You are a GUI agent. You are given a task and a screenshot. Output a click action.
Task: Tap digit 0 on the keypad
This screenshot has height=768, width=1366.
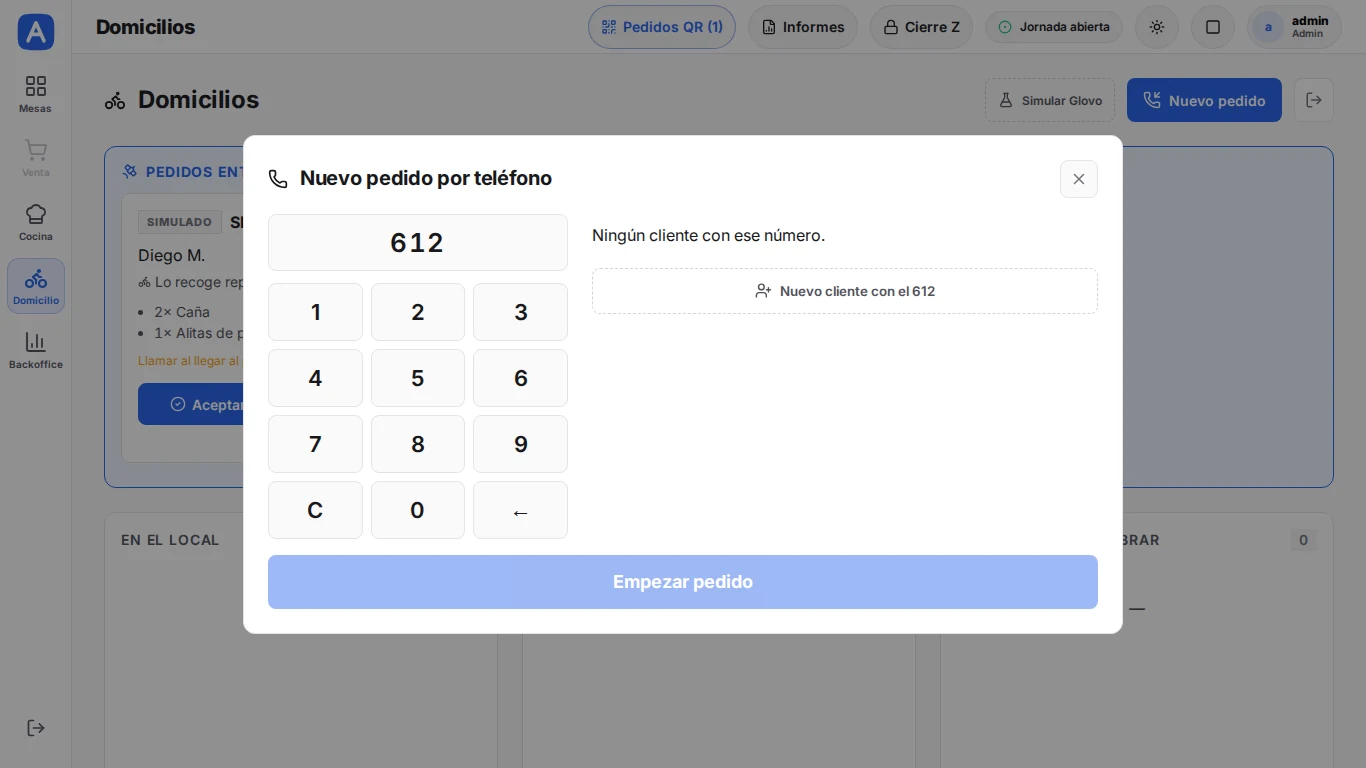(x=418, y=510)
